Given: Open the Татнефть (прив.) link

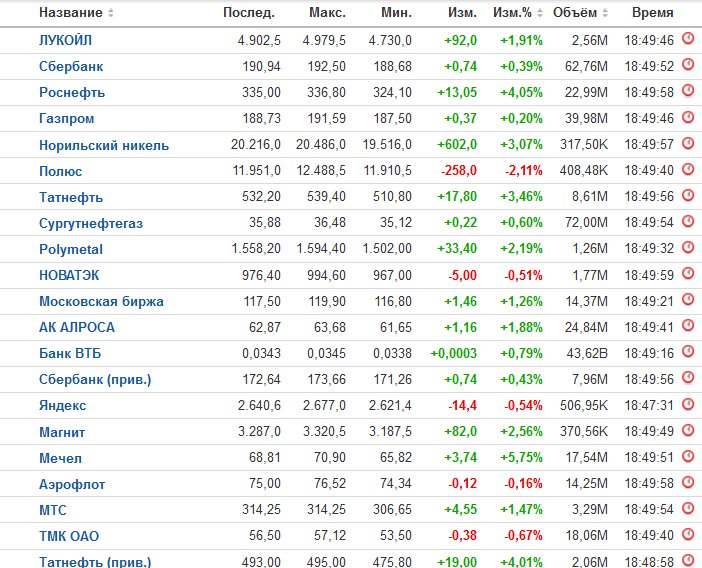Looking at the screenshot, I should 95,561.
